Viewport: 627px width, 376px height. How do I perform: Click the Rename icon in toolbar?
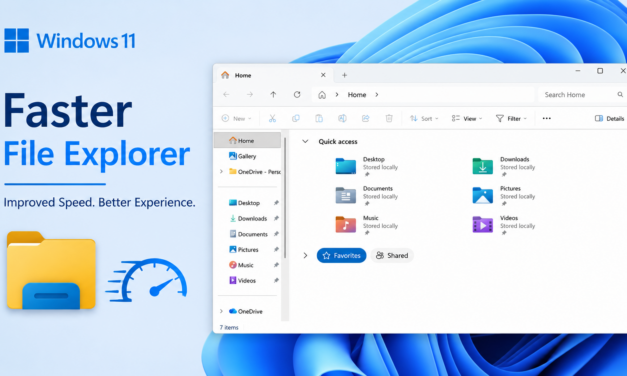[x=342, y=118]
